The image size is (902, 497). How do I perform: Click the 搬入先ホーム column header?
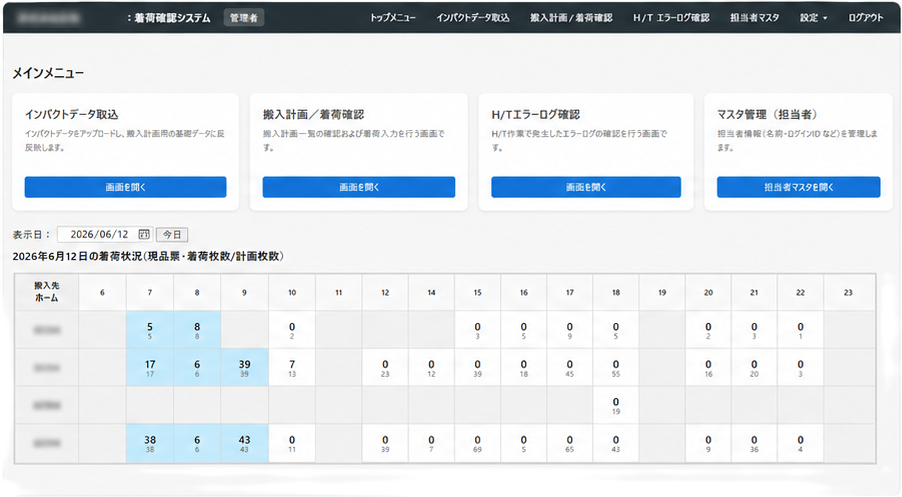pyautogui.click(x=47, y=292)
